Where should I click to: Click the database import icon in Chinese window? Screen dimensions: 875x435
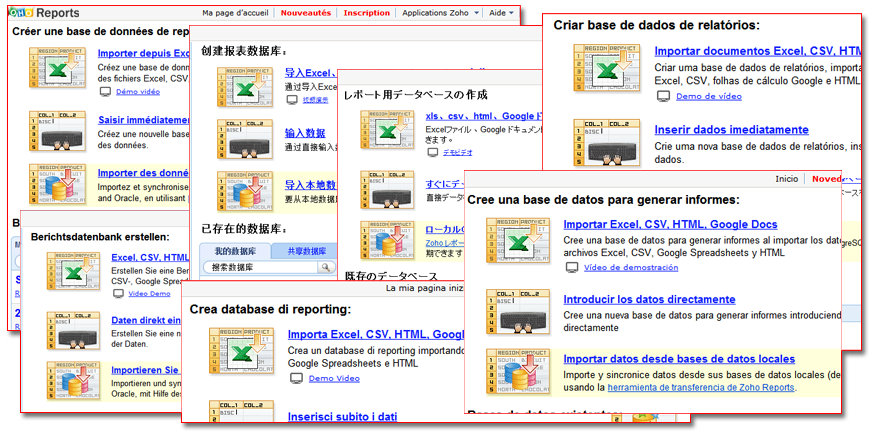tap(245, 191)
